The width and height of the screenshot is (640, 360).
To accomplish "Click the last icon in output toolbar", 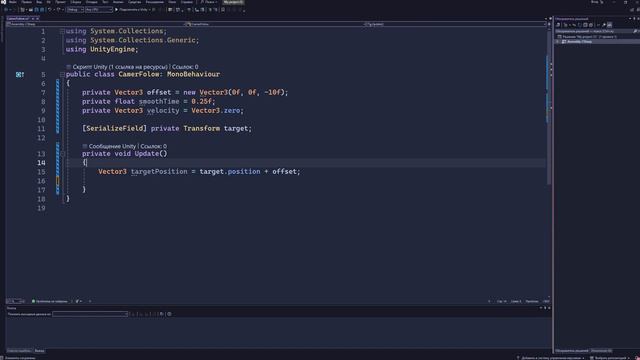I will pyautogui.click(x=169, y=314).
